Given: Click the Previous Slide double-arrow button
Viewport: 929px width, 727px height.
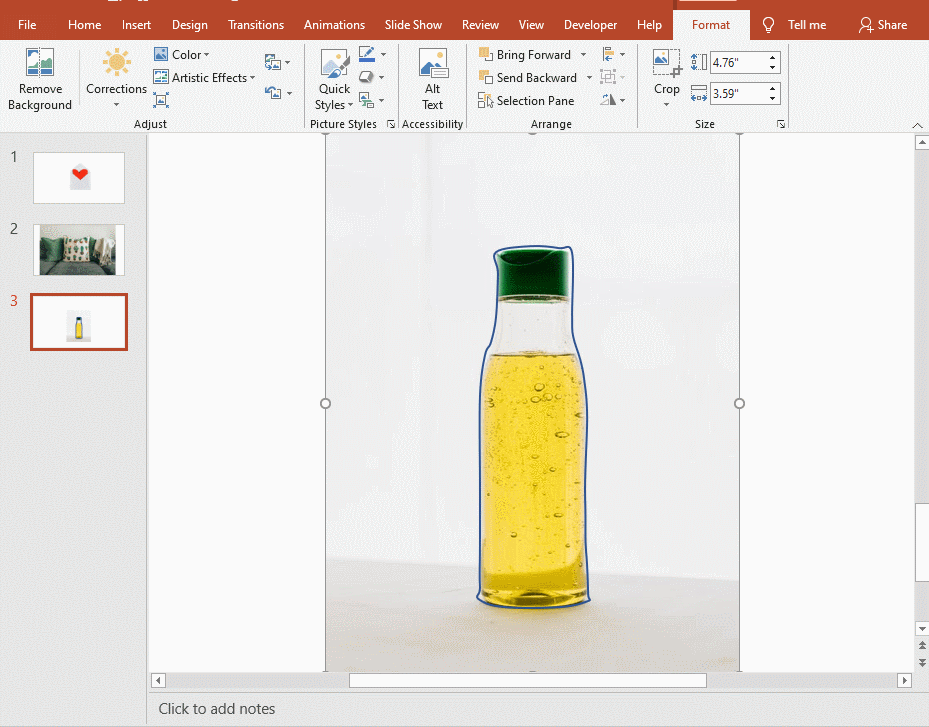Looking at the screenshot, I should click(x=922, y=645).
